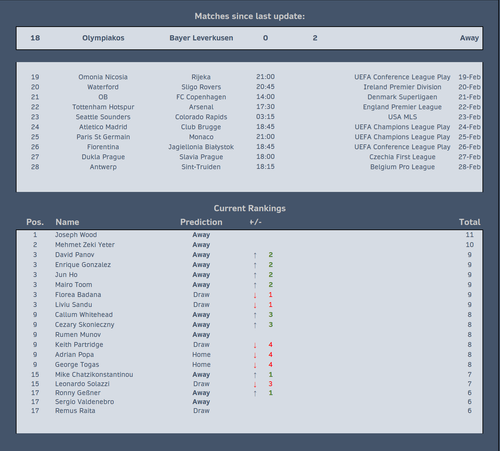Select Olympiakos in the result row

tap(103, 38)
